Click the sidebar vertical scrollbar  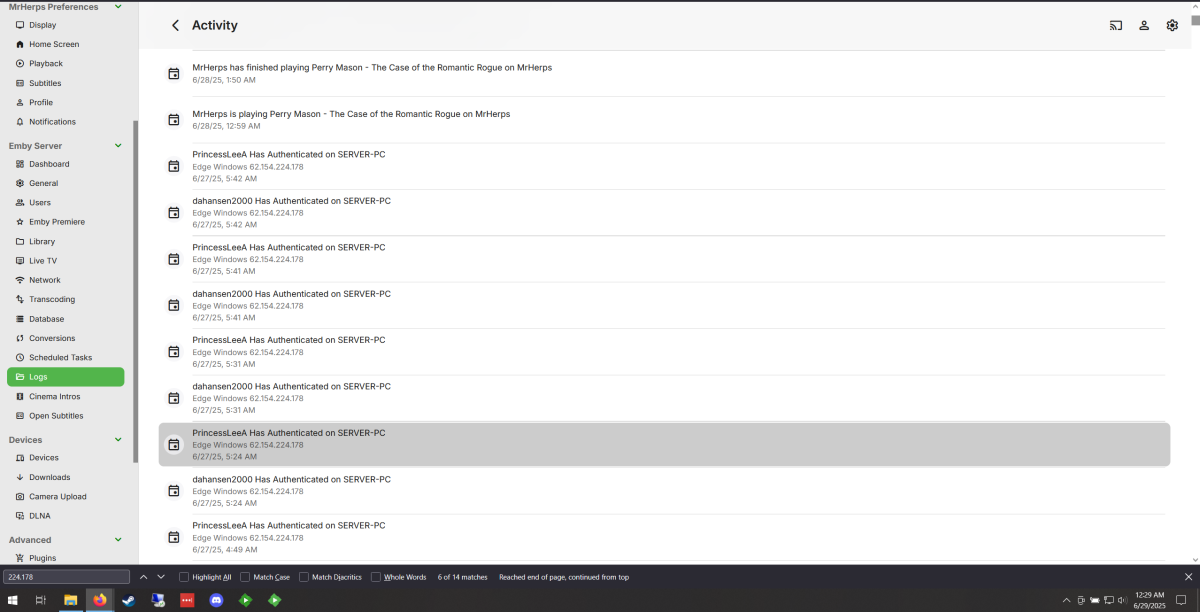pos(135,291)
